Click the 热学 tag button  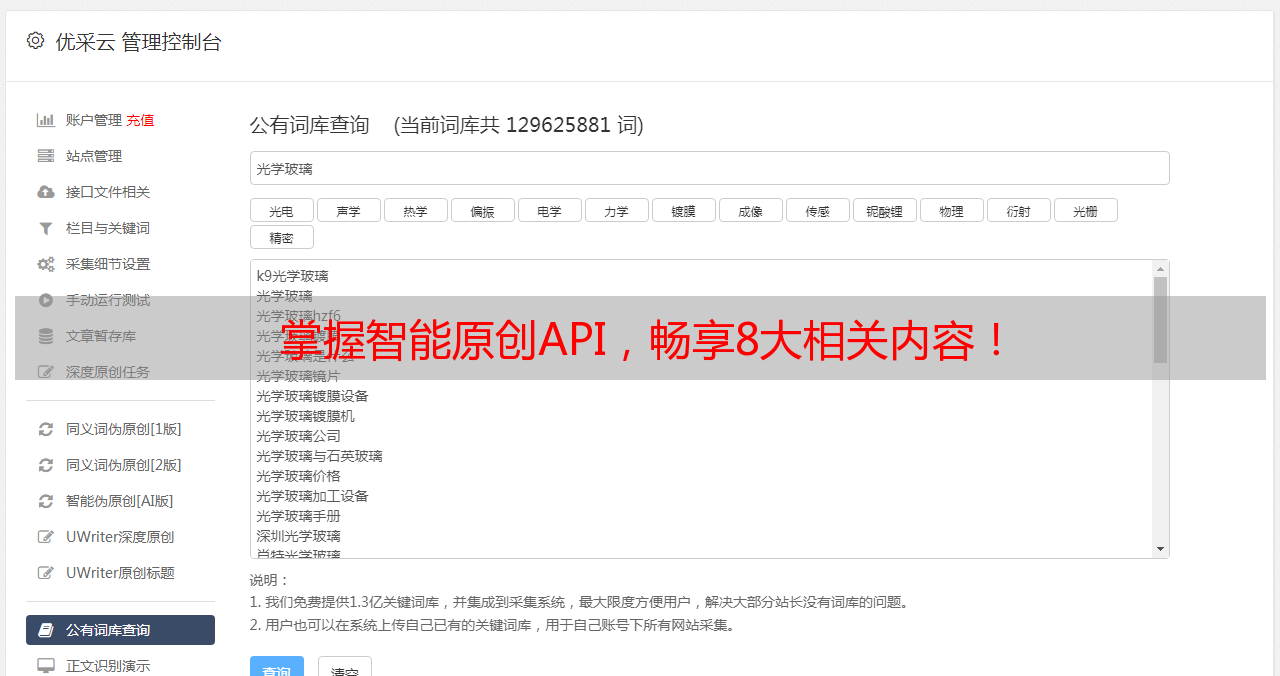pos(415,210)
